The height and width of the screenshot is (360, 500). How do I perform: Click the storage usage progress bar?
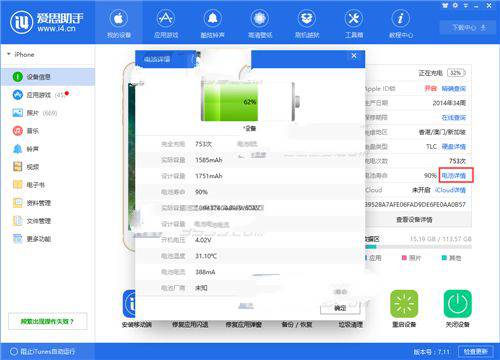coord(418,247)
